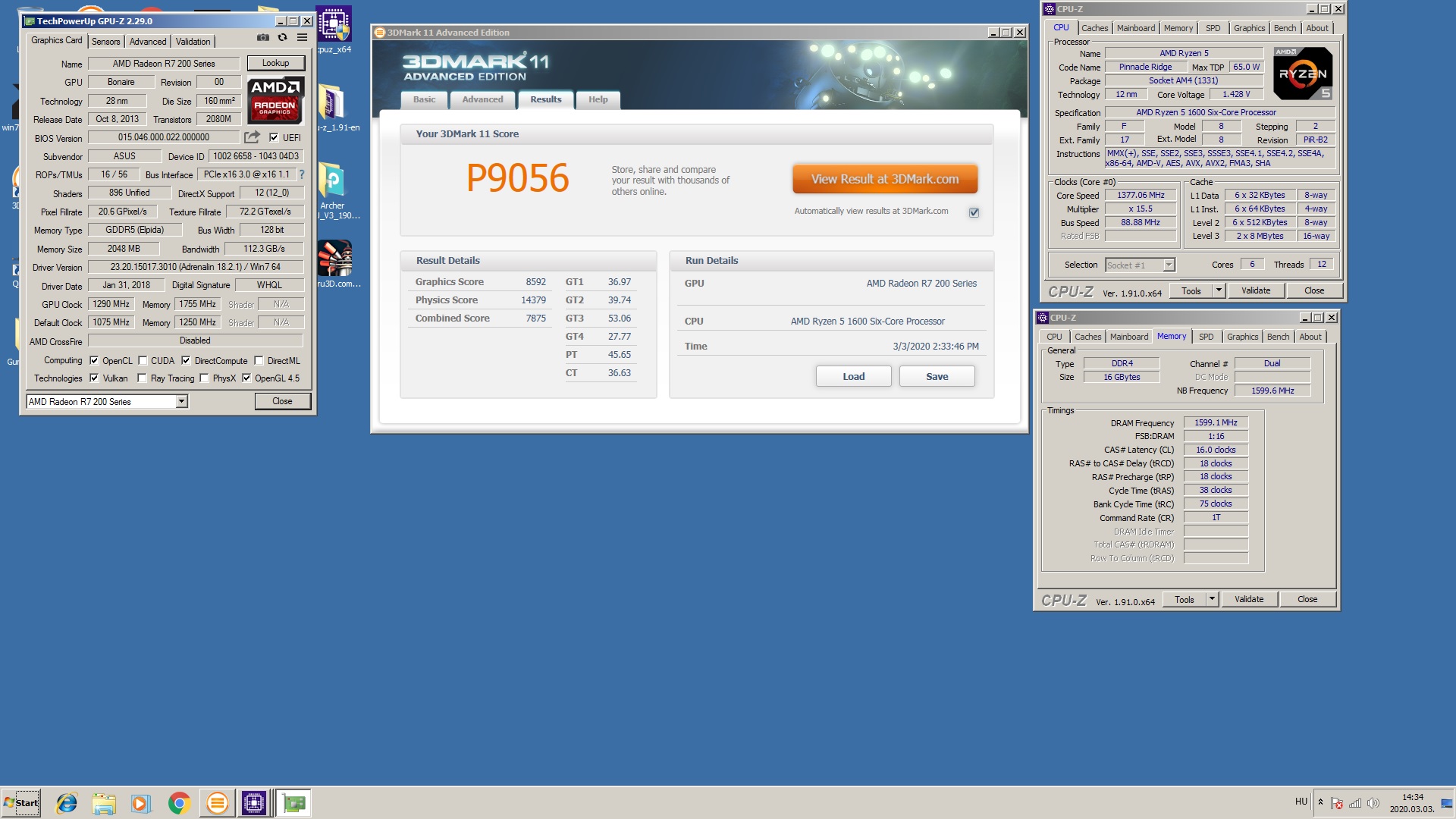Toggle the UEFI checkbox in GPU-Z
Screen dimensions: 1456x819
point(274,137)
